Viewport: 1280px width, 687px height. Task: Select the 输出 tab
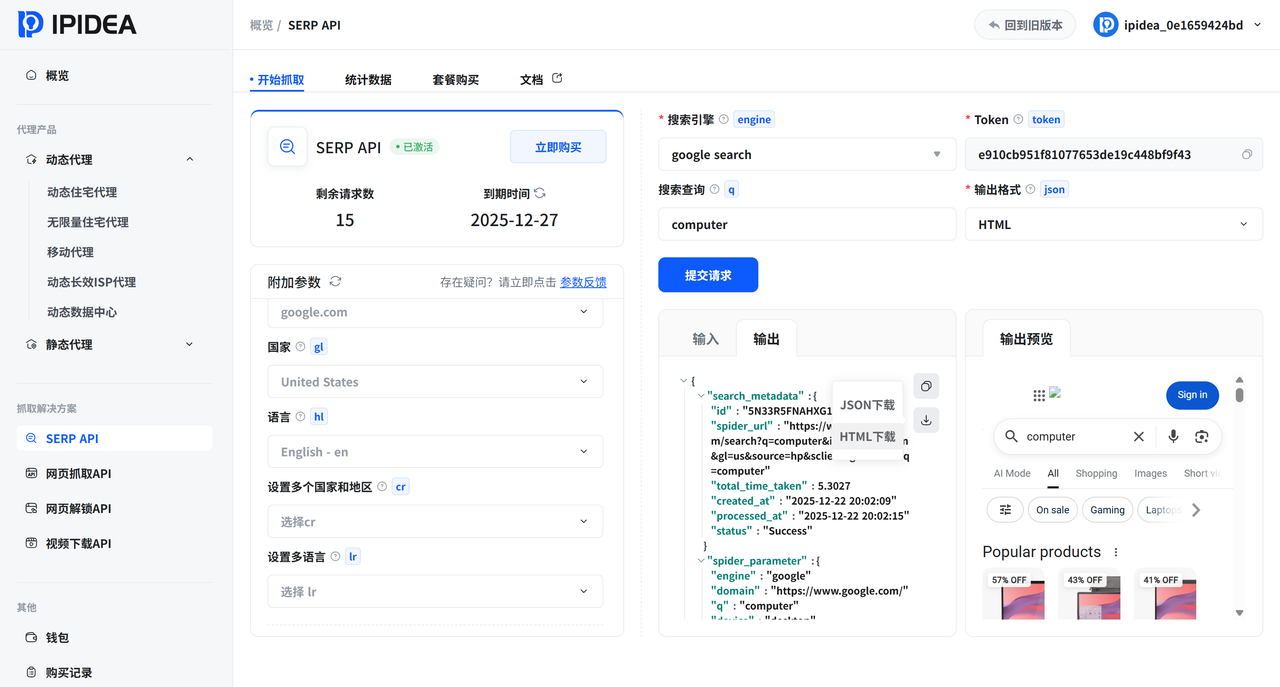tap(766, 339)
